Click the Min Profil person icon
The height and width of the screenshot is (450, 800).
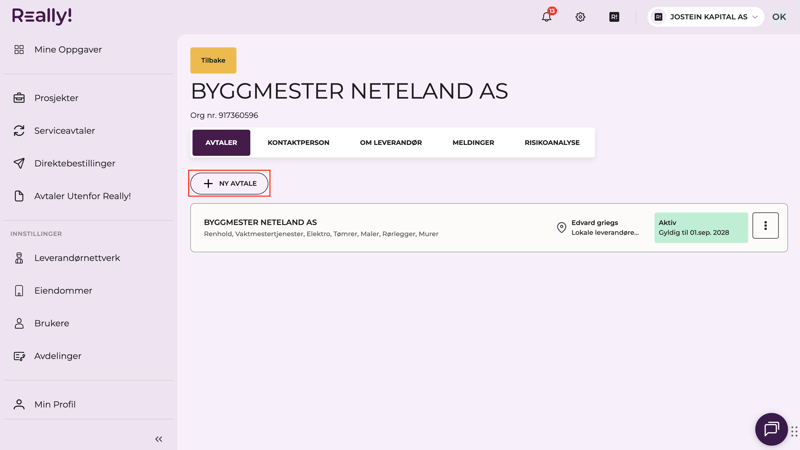coord(19,404)
